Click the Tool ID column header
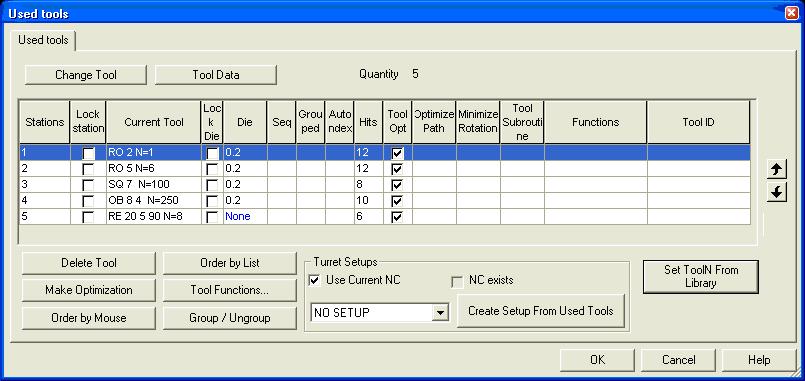Viewport: 805px width, 381px height. [x=699, y=122]
